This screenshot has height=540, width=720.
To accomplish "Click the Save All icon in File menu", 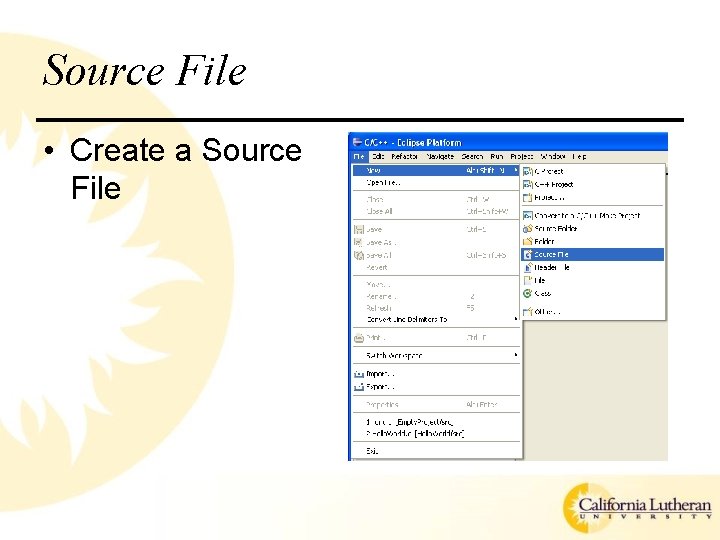I will click(359, 255).
